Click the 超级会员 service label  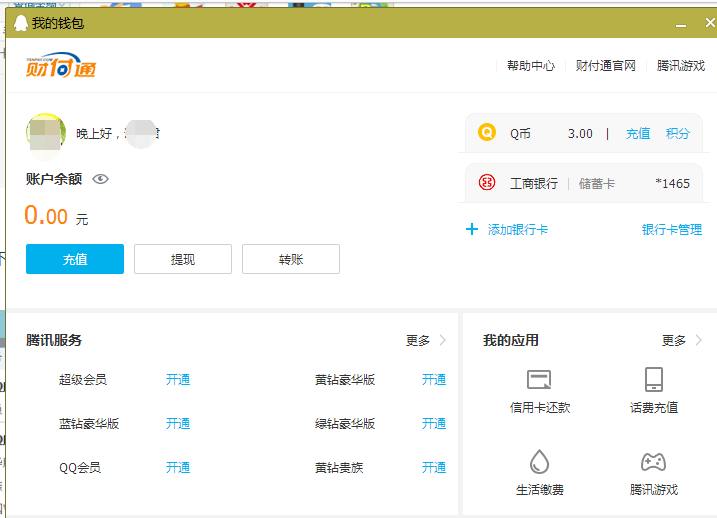point(83,379)
